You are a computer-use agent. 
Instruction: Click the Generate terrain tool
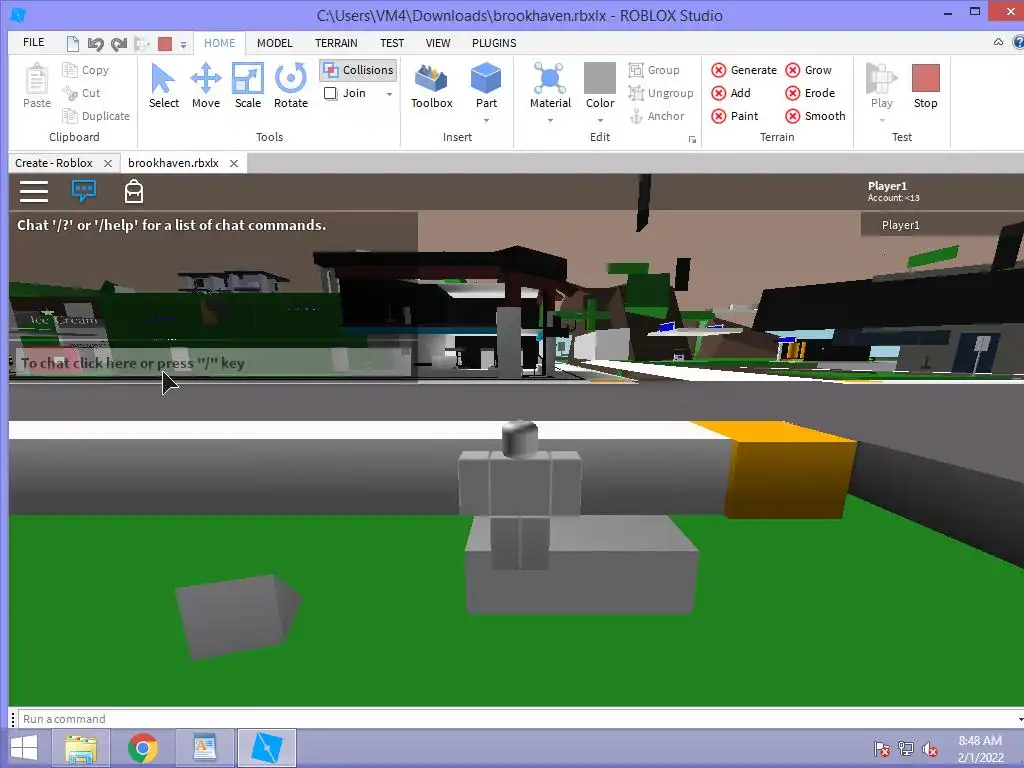744,70
